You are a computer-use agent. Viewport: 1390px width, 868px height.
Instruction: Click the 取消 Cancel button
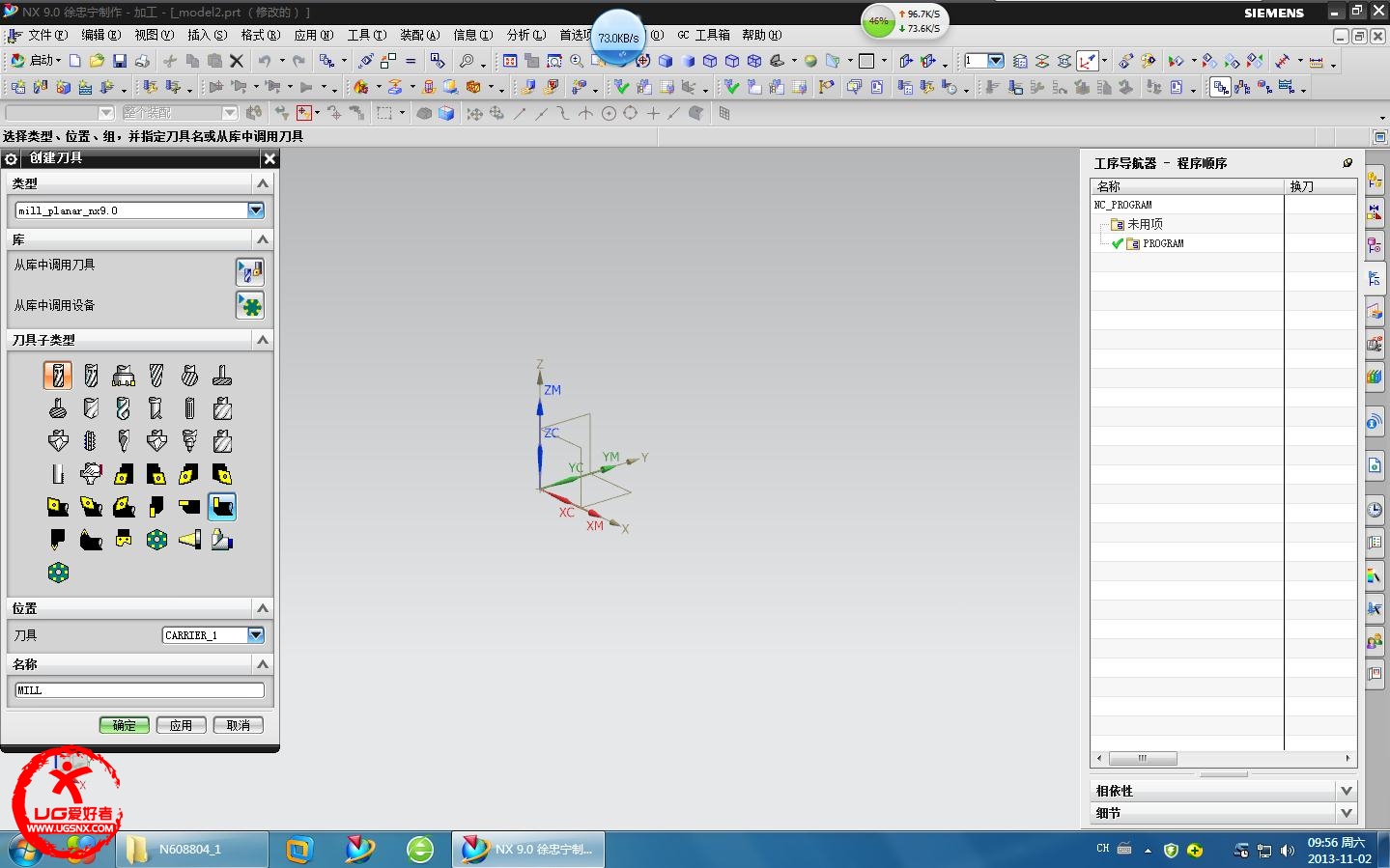[239, 725]
